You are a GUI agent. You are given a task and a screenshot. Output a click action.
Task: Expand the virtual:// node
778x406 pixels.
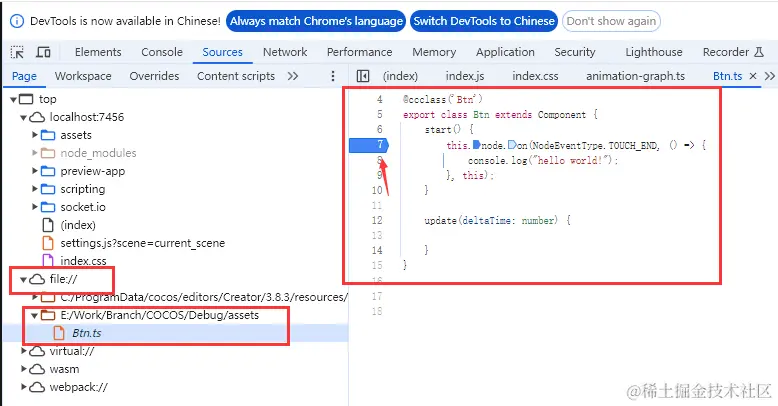coord(23,351)
